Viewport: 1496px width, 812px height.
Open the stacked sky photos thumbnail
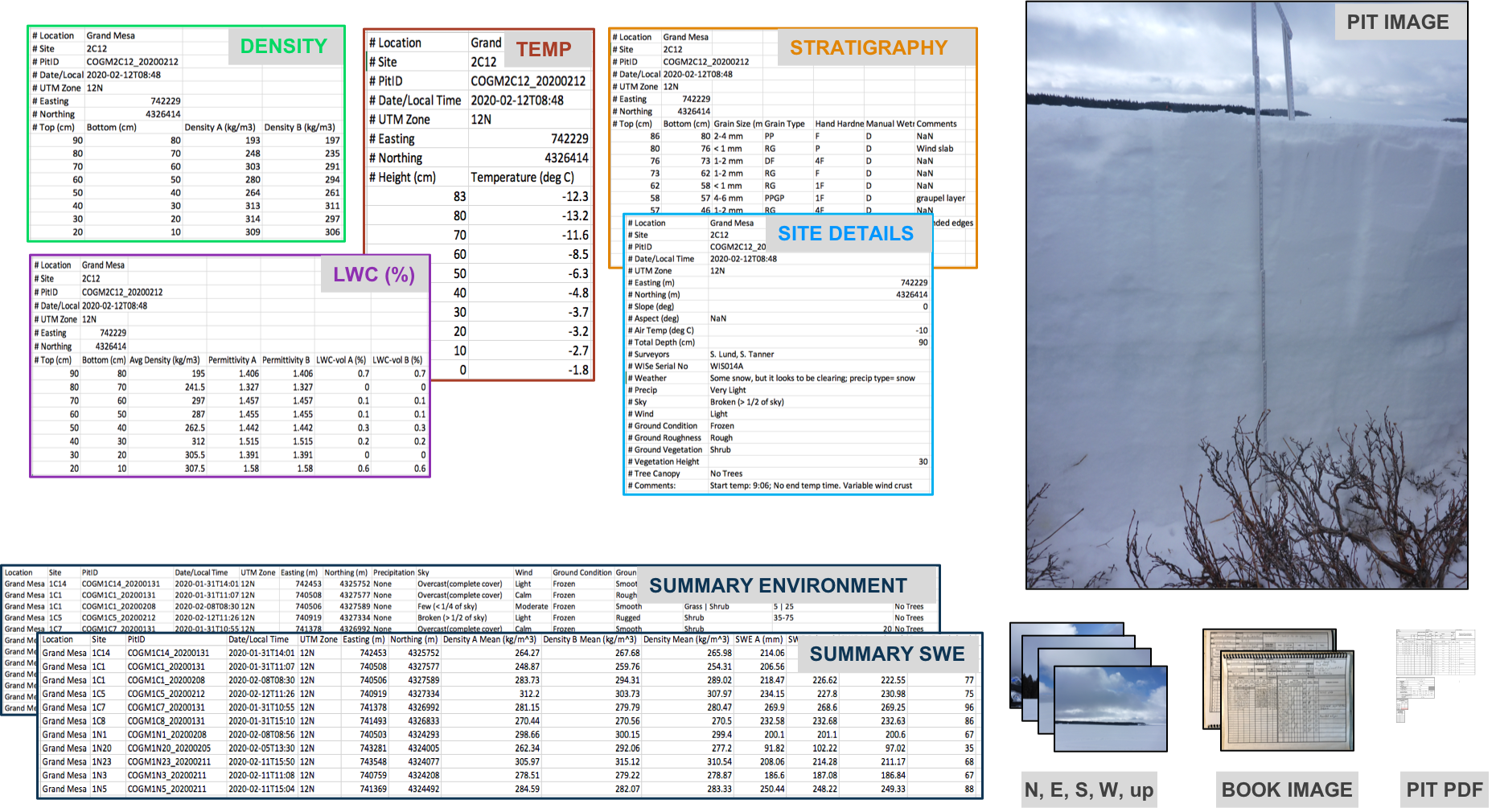coord(1088,687)
